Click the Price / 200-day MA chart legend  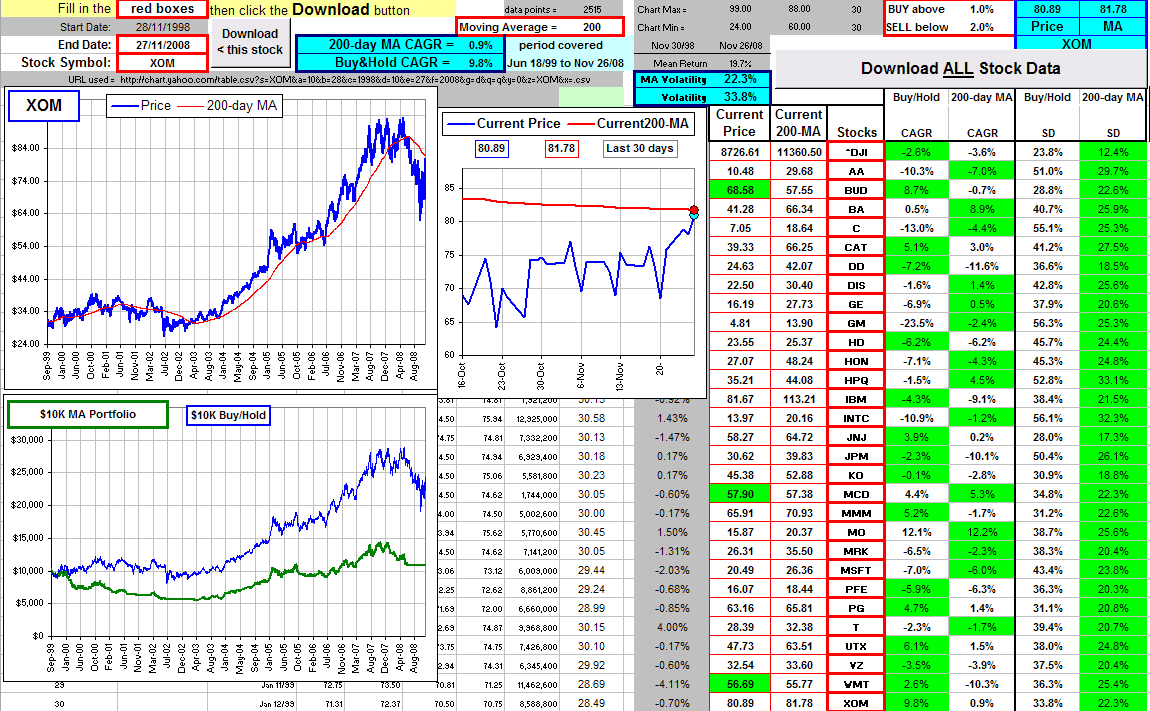(x=194, y=106)
